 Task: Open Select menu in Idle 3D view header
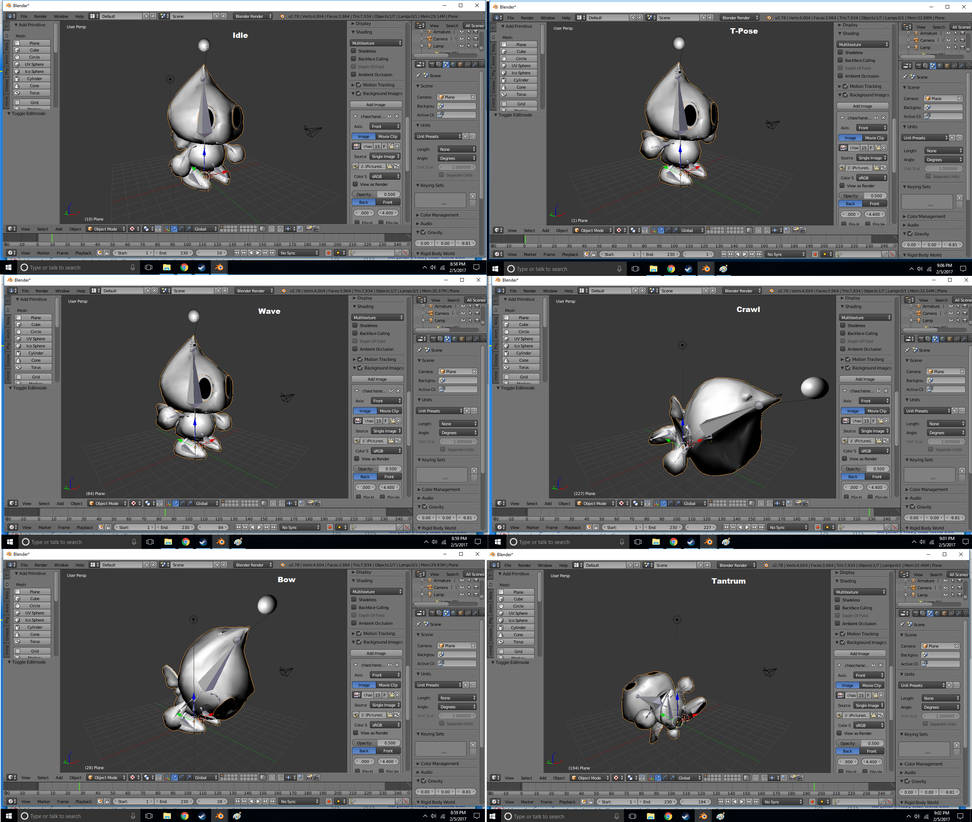pos(42,229)
